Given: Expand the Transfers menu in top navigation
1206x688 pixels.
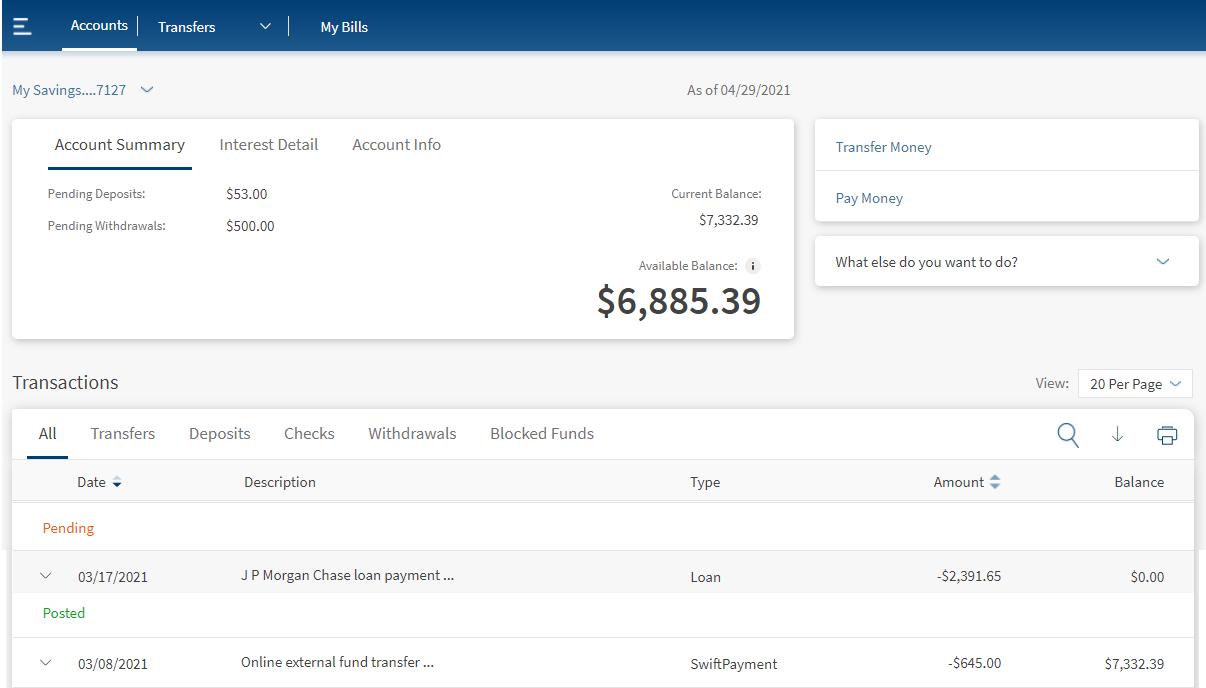Looking at the screenshot, I should tap(265, 27).
